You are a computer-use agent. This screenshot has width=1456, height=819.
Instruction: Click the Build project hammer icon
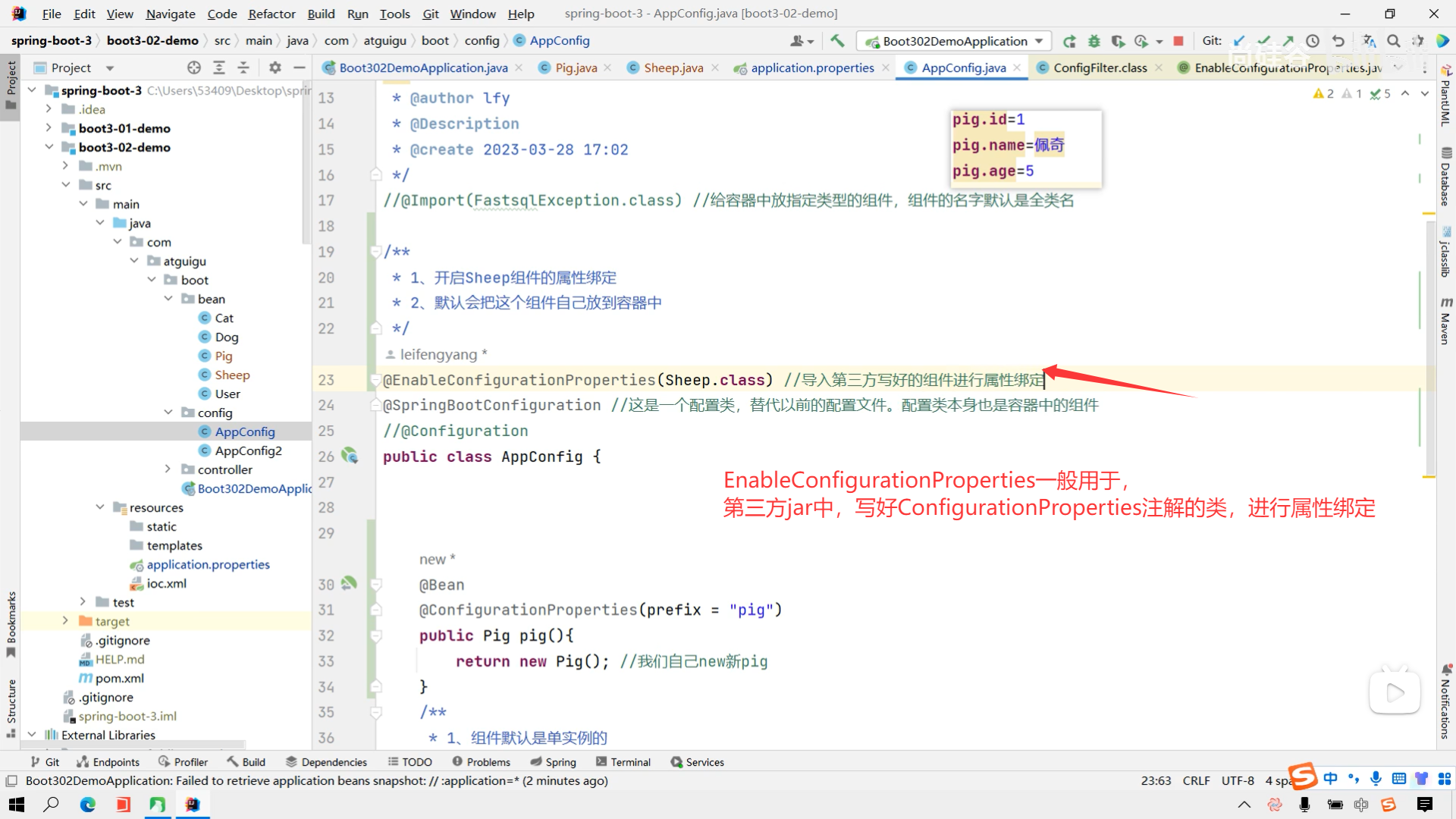837,41
